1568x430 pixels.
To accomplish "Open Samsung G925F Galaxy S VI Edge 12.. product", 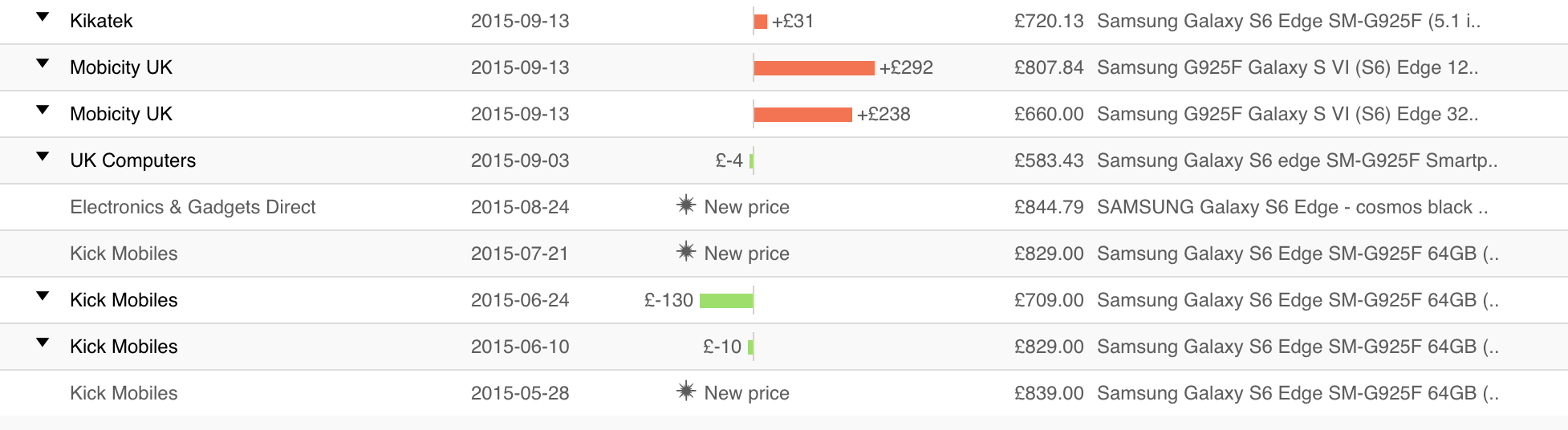I will tap(1288, 67).
